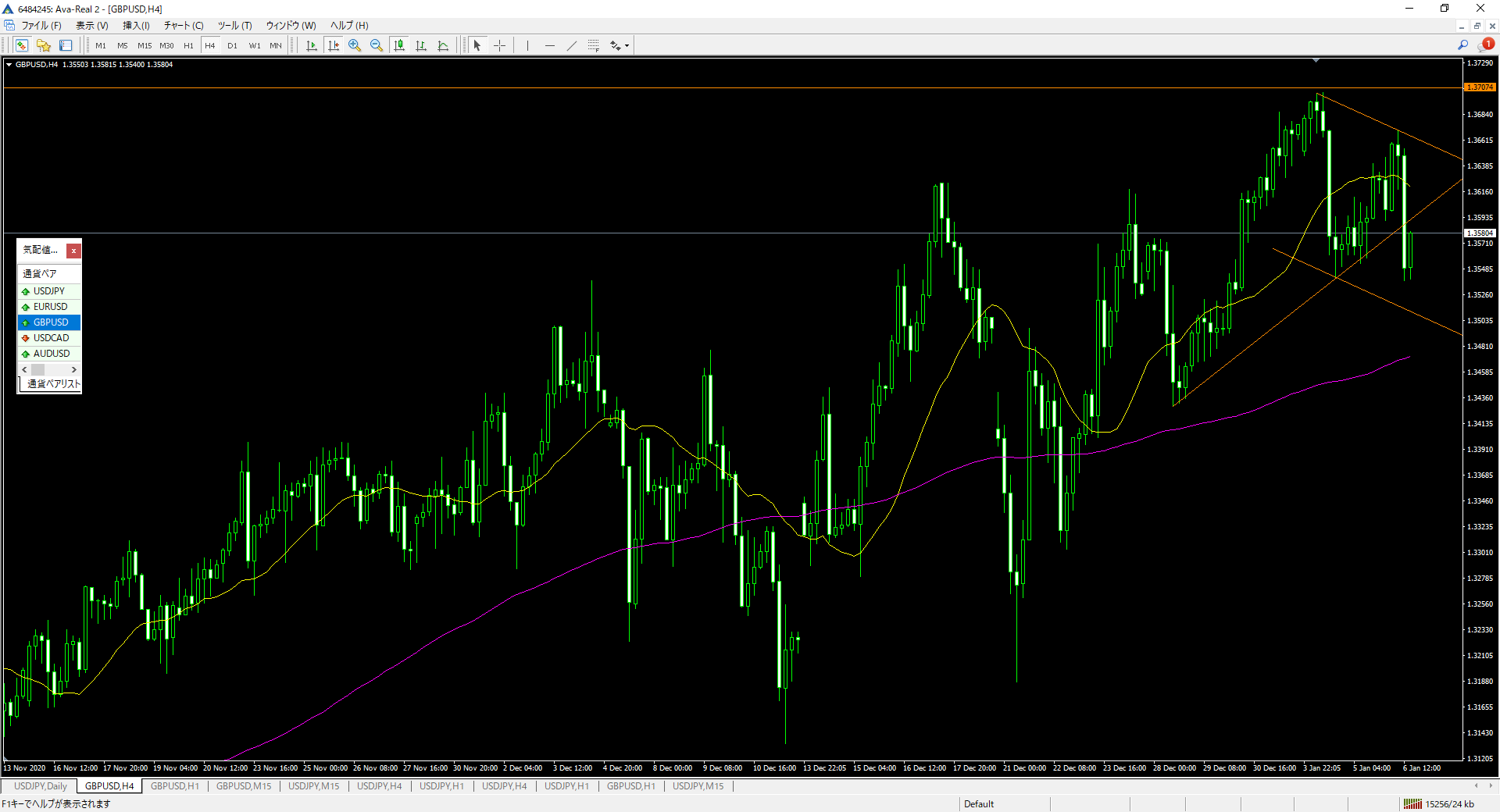Click the 1.35804 current price label
1500x812 pixels.
point(1480,233)
